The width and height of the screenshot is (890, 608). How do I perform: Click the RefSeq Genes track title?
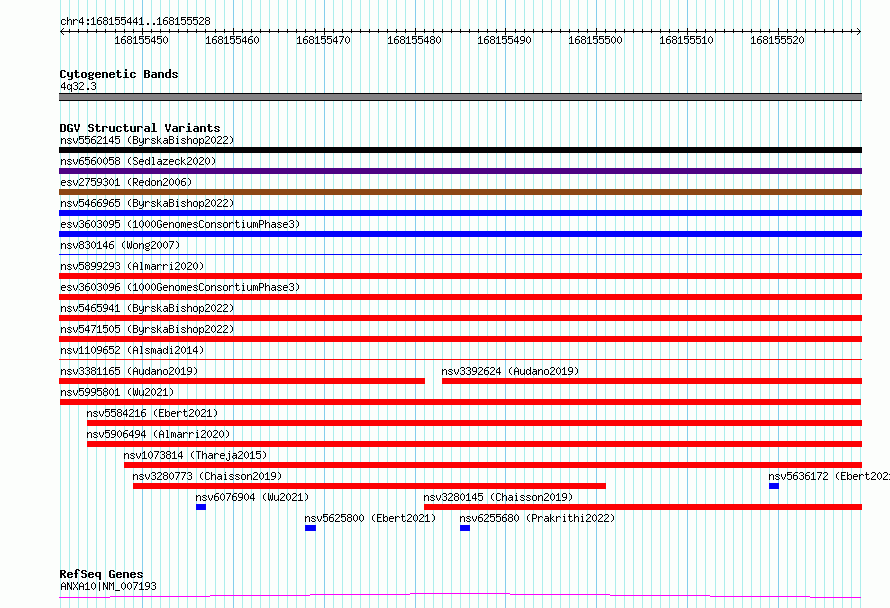click(101, 574)
